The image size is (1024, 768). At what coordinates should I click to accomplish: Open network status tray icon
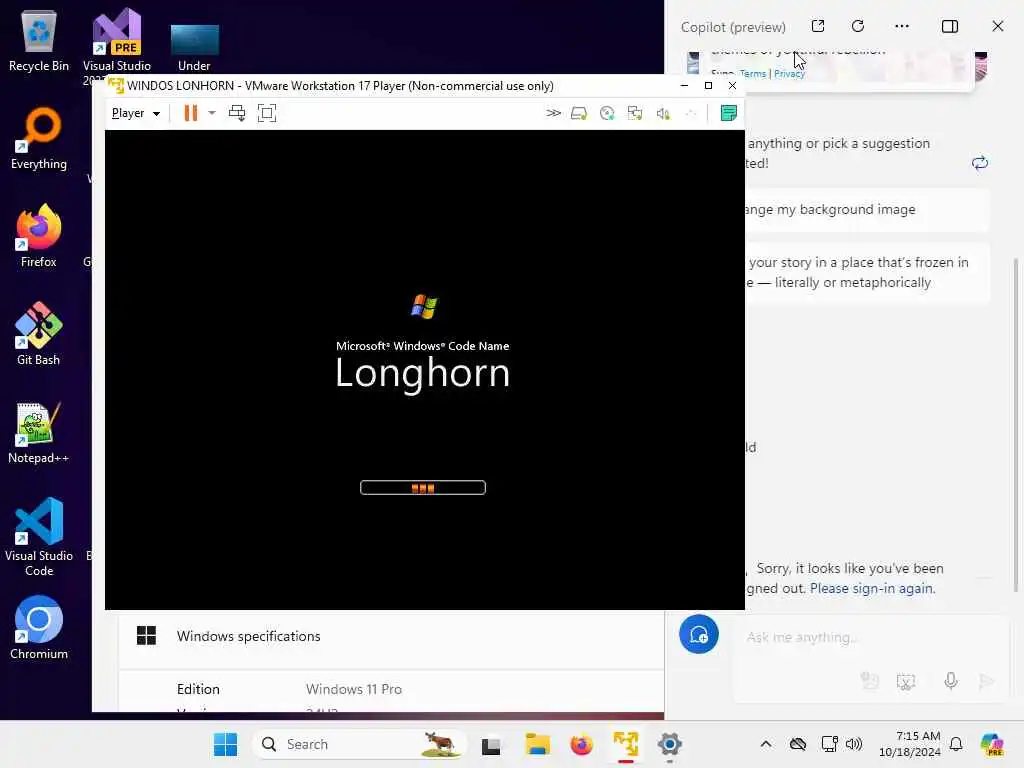point(829,744)
